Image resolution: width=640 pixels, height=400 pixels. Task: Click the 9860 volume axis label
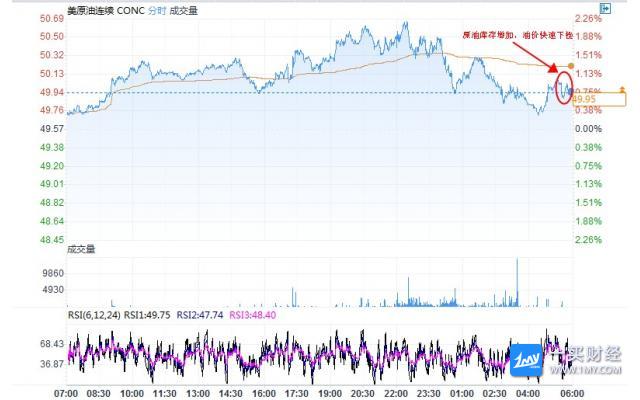click(53, 273)
